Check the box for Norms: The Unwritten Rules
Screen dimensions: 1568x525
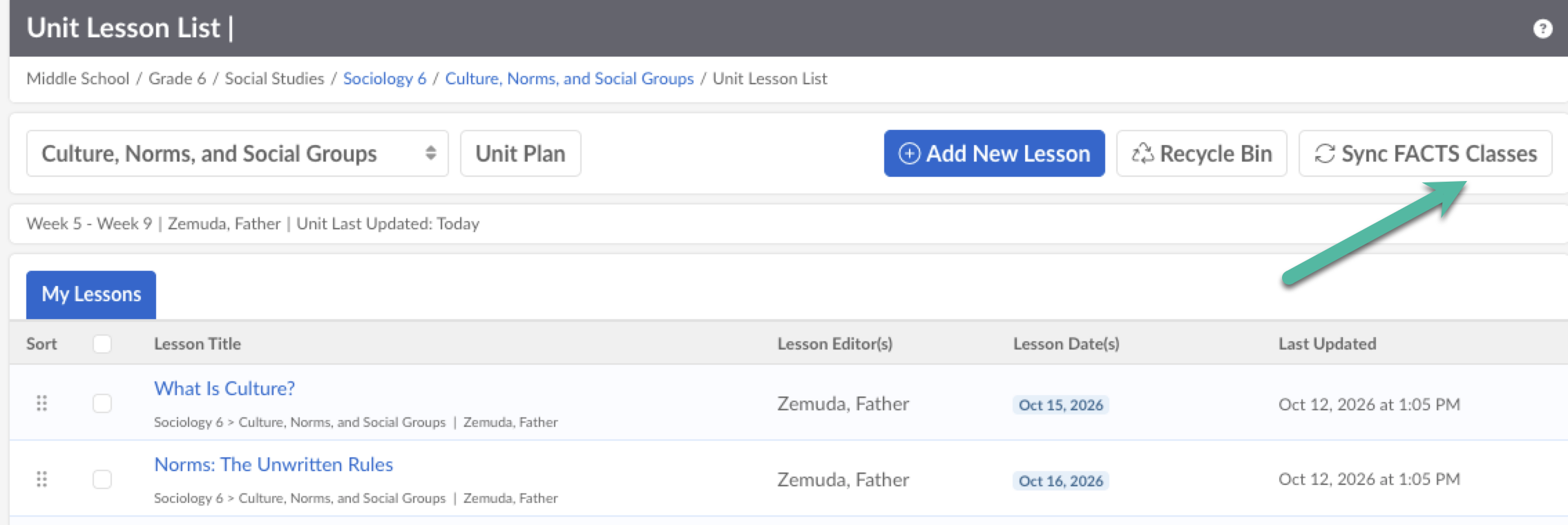(x=102, y=479)
